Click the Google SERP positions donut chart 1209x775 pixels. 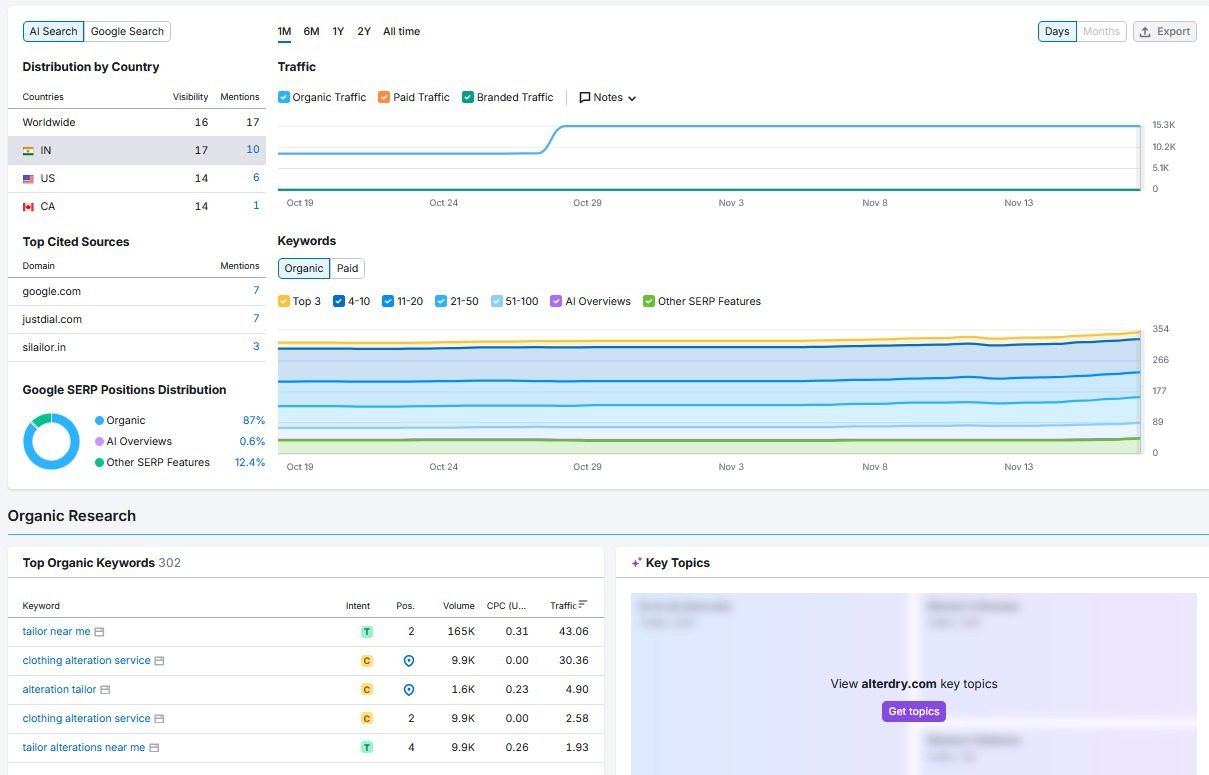point(51,441)
